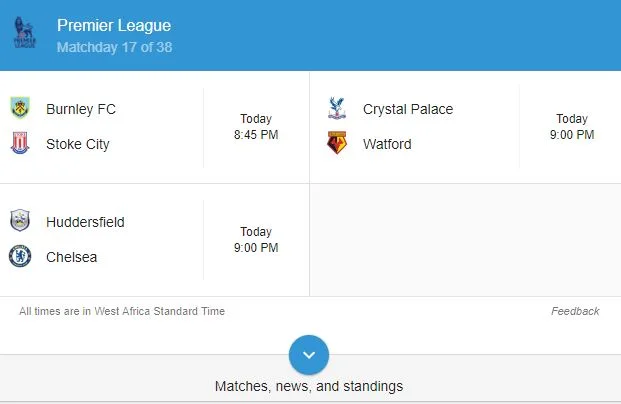
Task: Click the 8:45 PM kickoff time
Action: pos(256,134)
